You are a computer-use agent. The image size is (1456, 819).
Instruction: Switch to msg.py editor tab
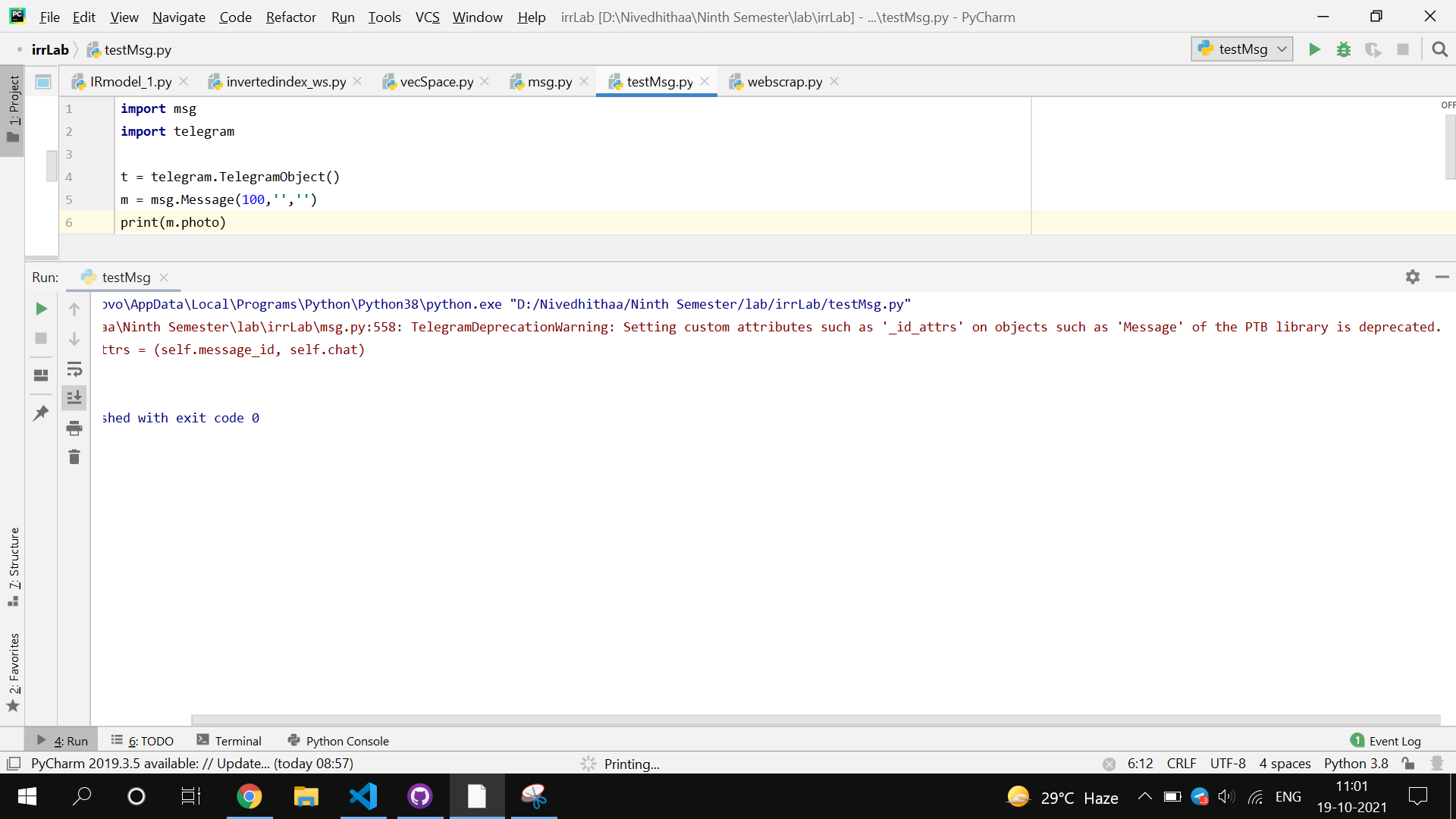[549, 81]
